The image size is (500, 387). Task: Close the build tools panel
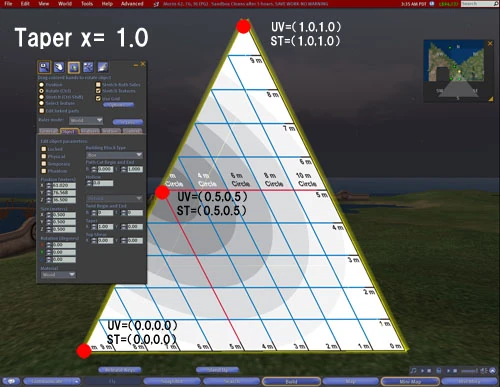pyautogui.click(x=143, y=64)
